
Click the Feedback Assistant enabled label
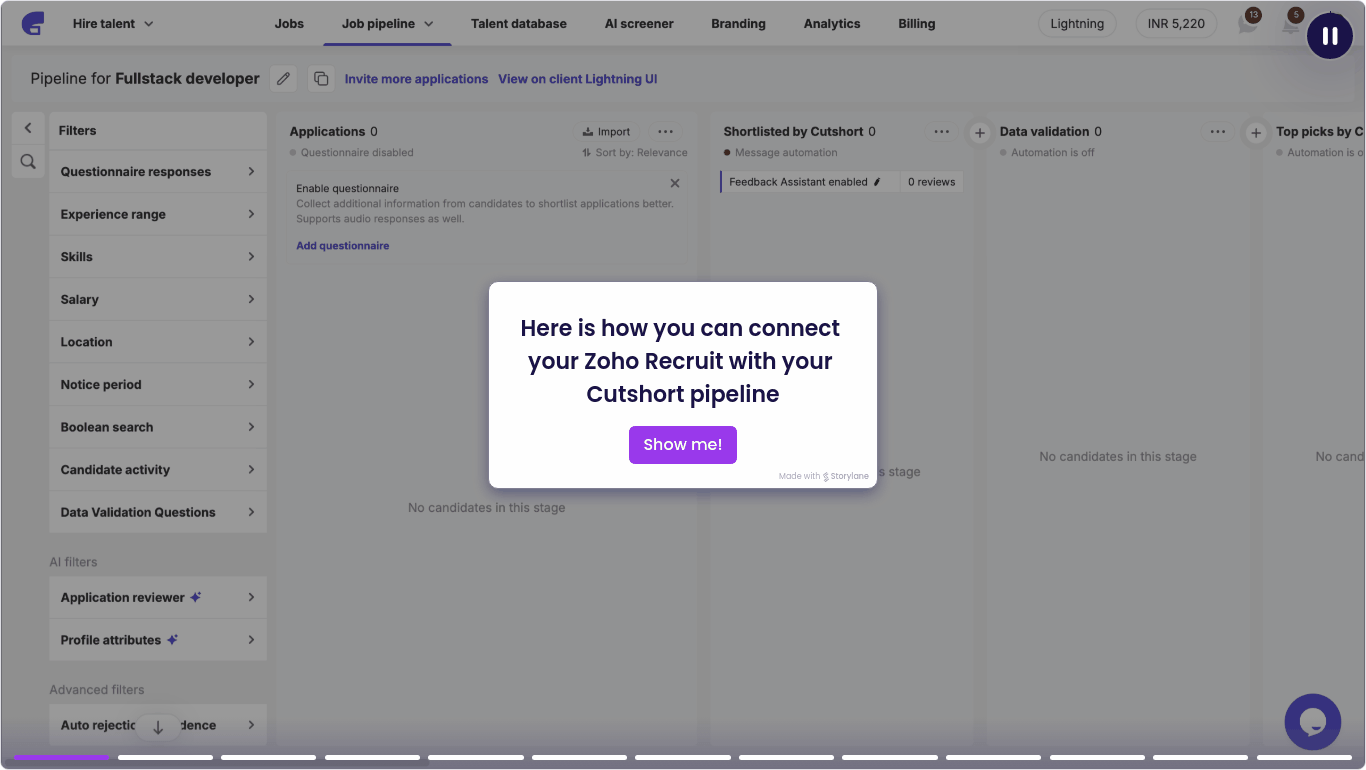pos(798,182)
